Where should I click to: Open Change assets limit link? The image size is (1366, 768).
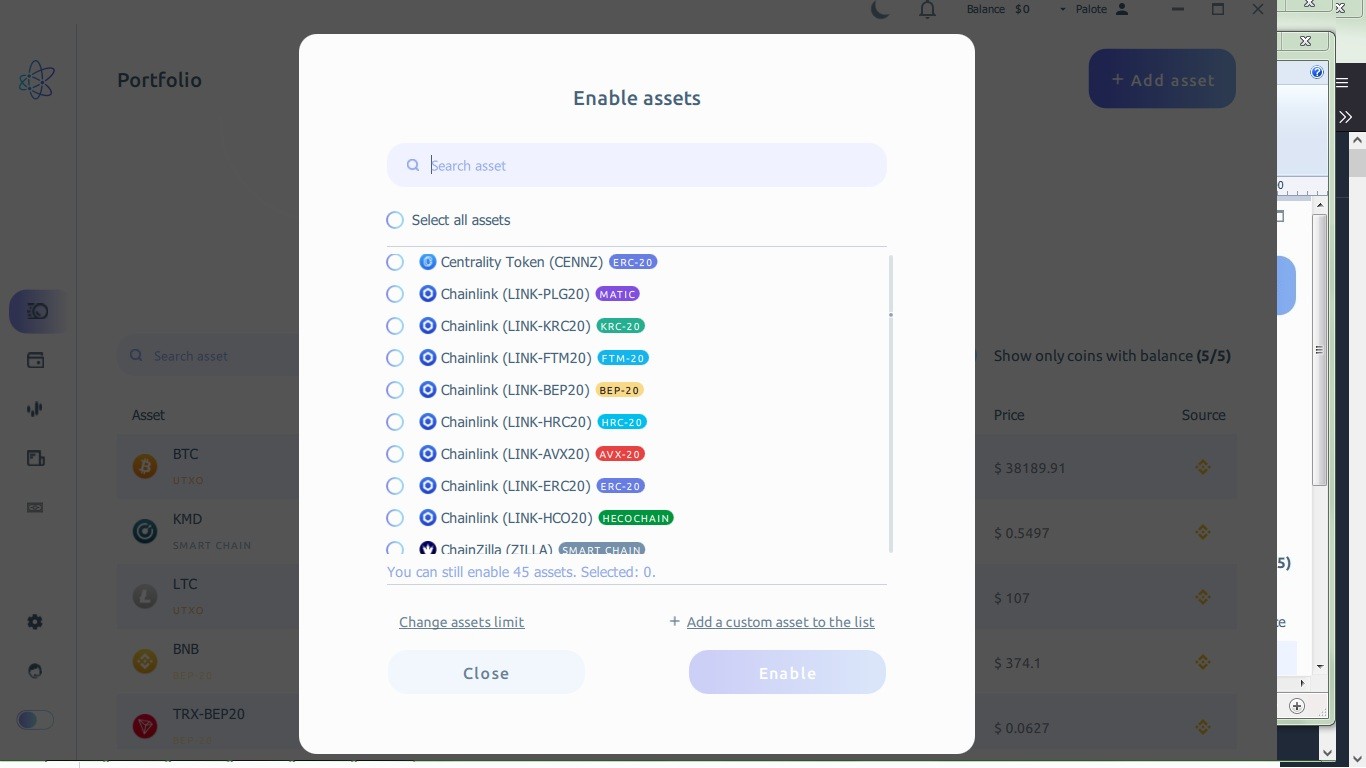[x=461, y=622]
